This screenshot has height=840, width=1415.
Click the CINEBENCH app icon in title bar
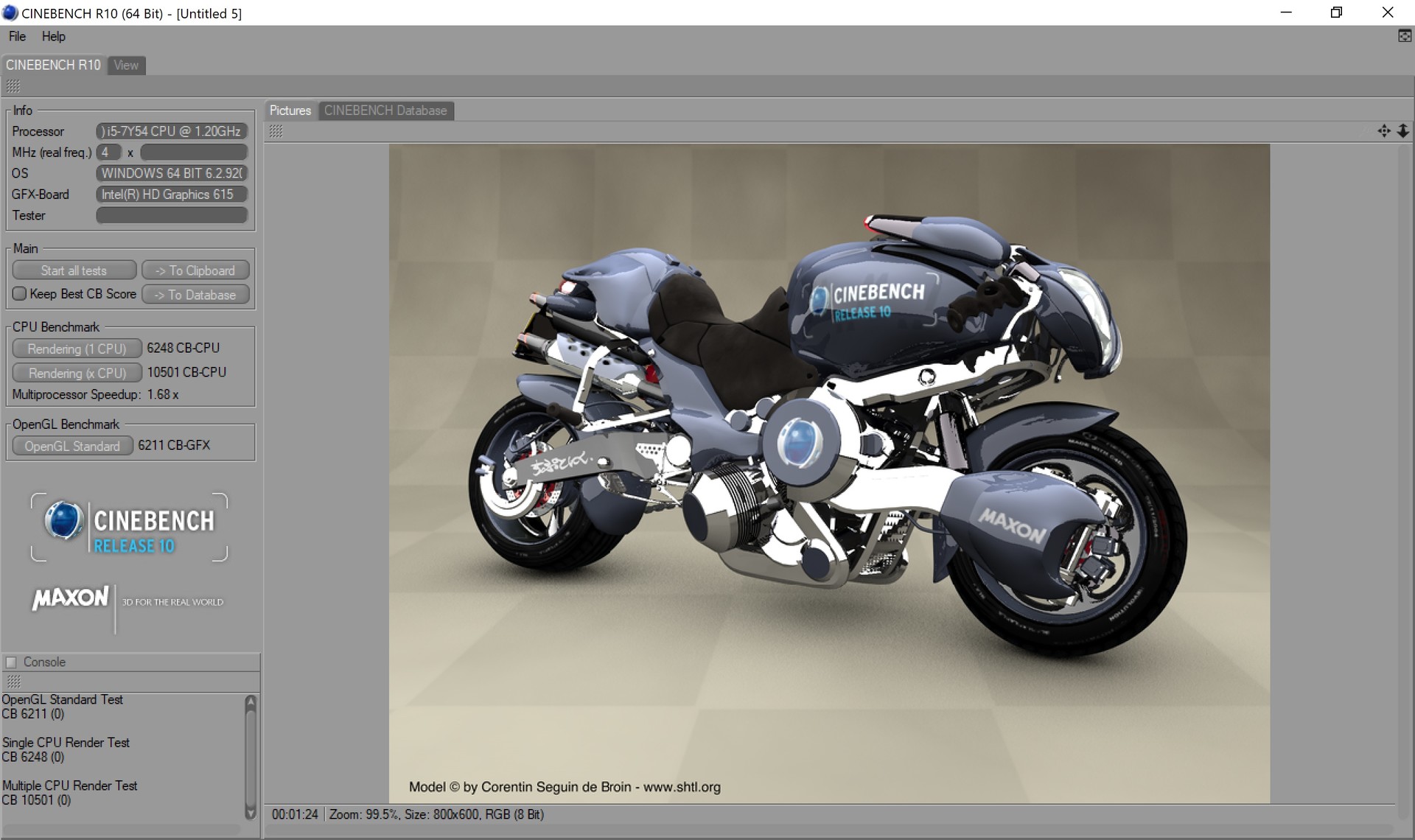10,13
